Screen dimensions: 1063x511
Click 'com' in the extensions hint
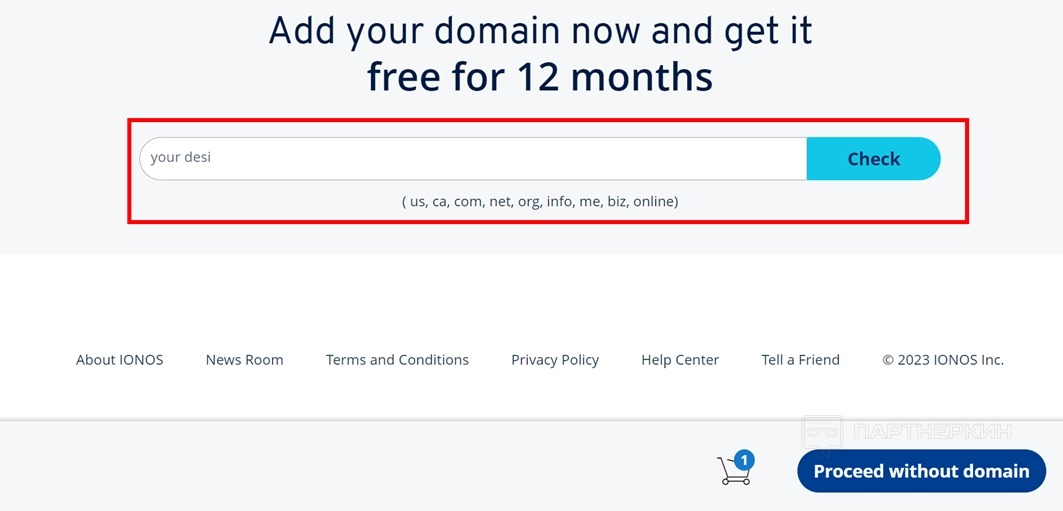tap(467, 201)
